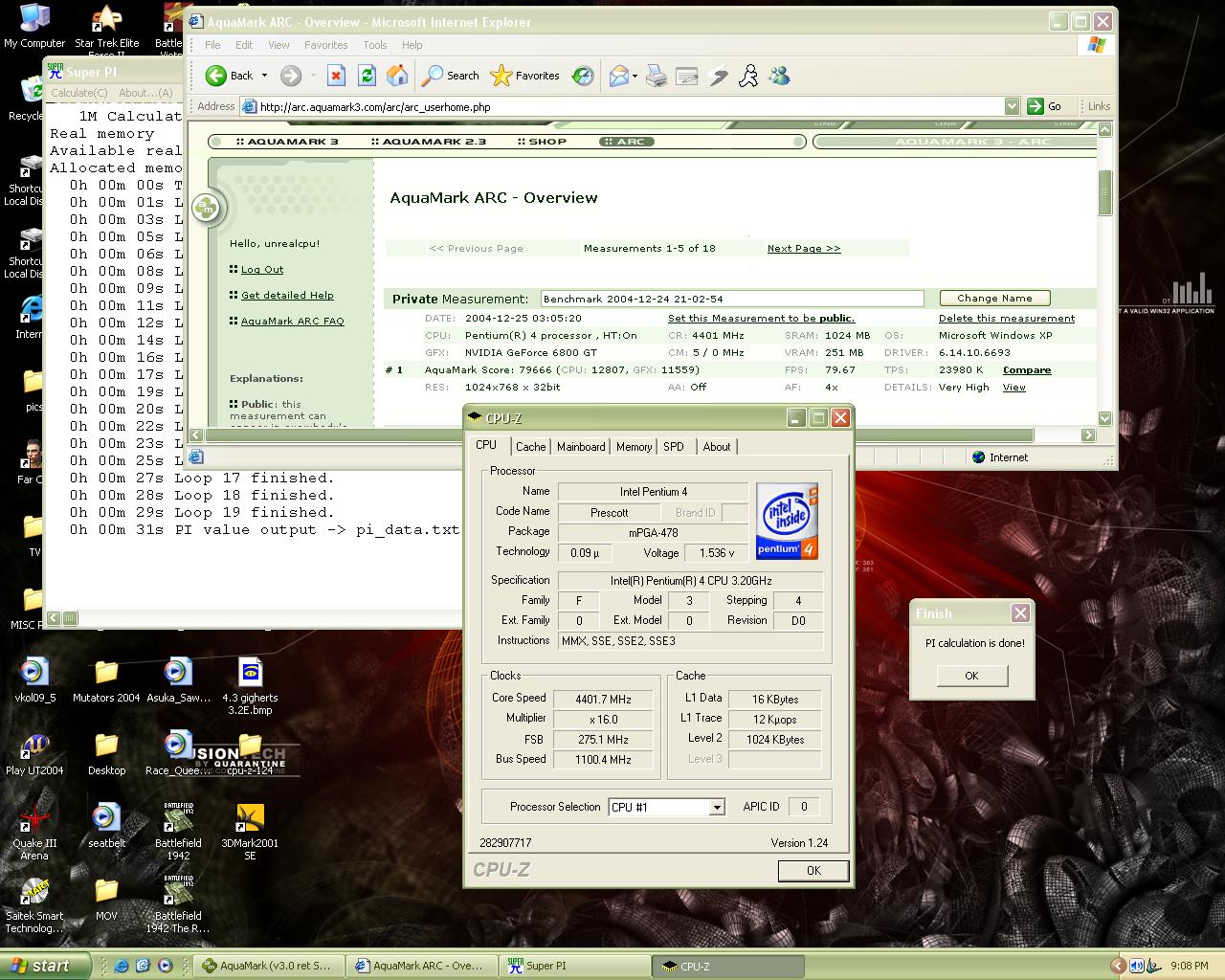This screenshot has height=980, width=1225.
Task: Select the MOV folder on the desktop
Action: pyautogui.click(x=106, y=899)
